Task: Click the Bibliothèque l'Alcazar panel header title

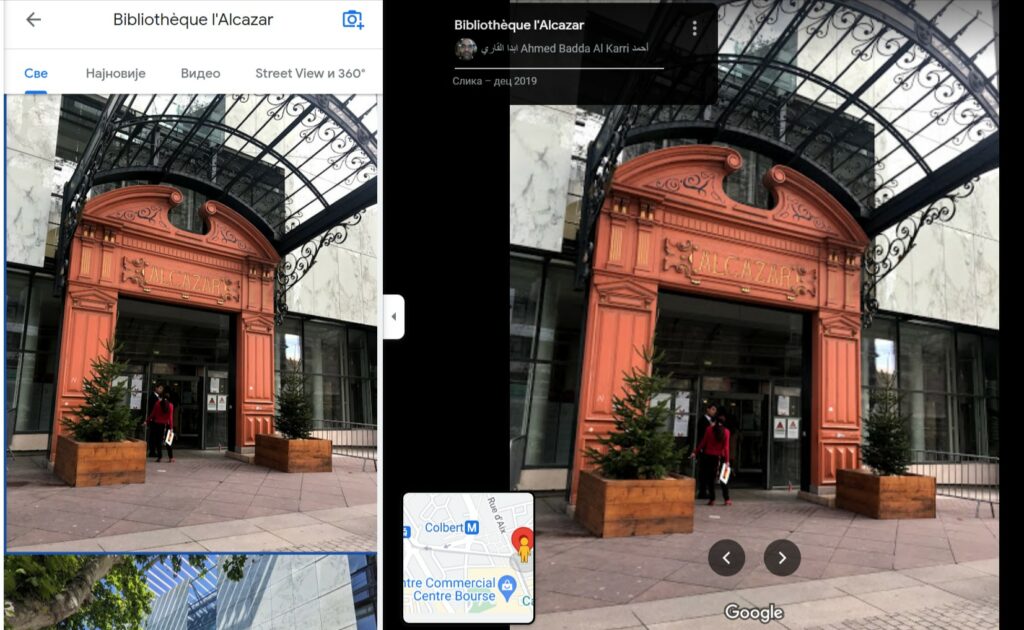Action: pos(193,20)
